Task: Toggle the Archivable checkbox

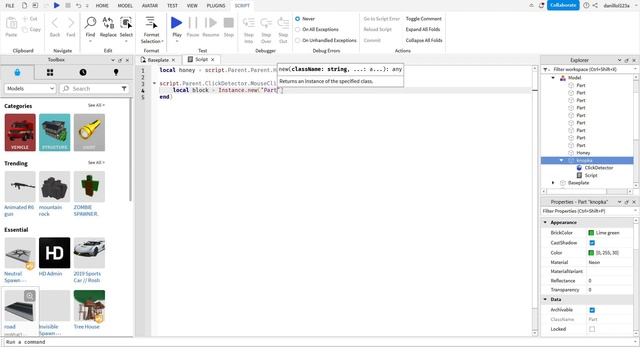Action: tap(592, 310)
